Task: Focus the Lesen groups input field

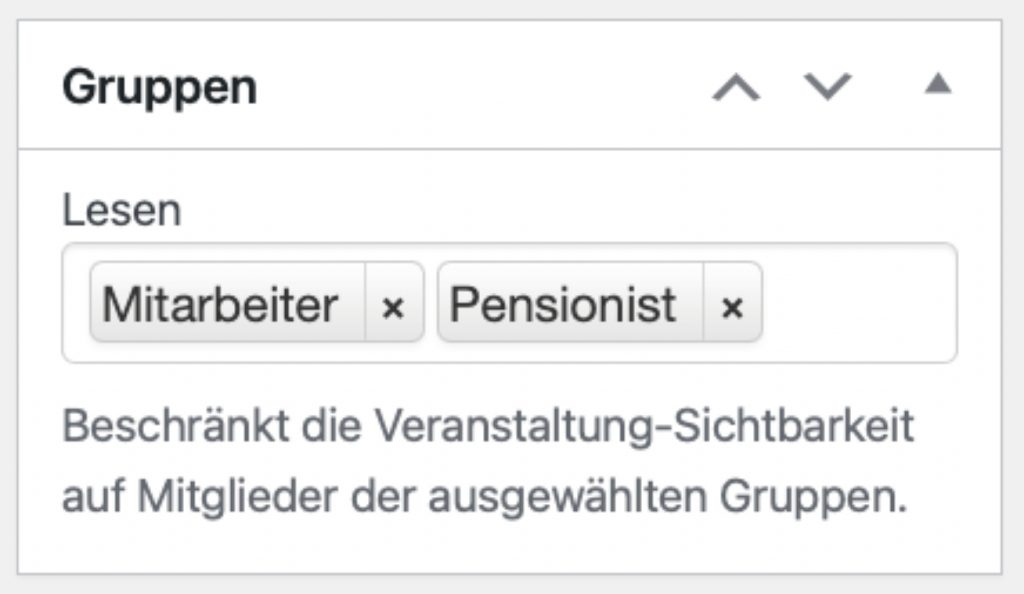Action: tap(855, 304)
